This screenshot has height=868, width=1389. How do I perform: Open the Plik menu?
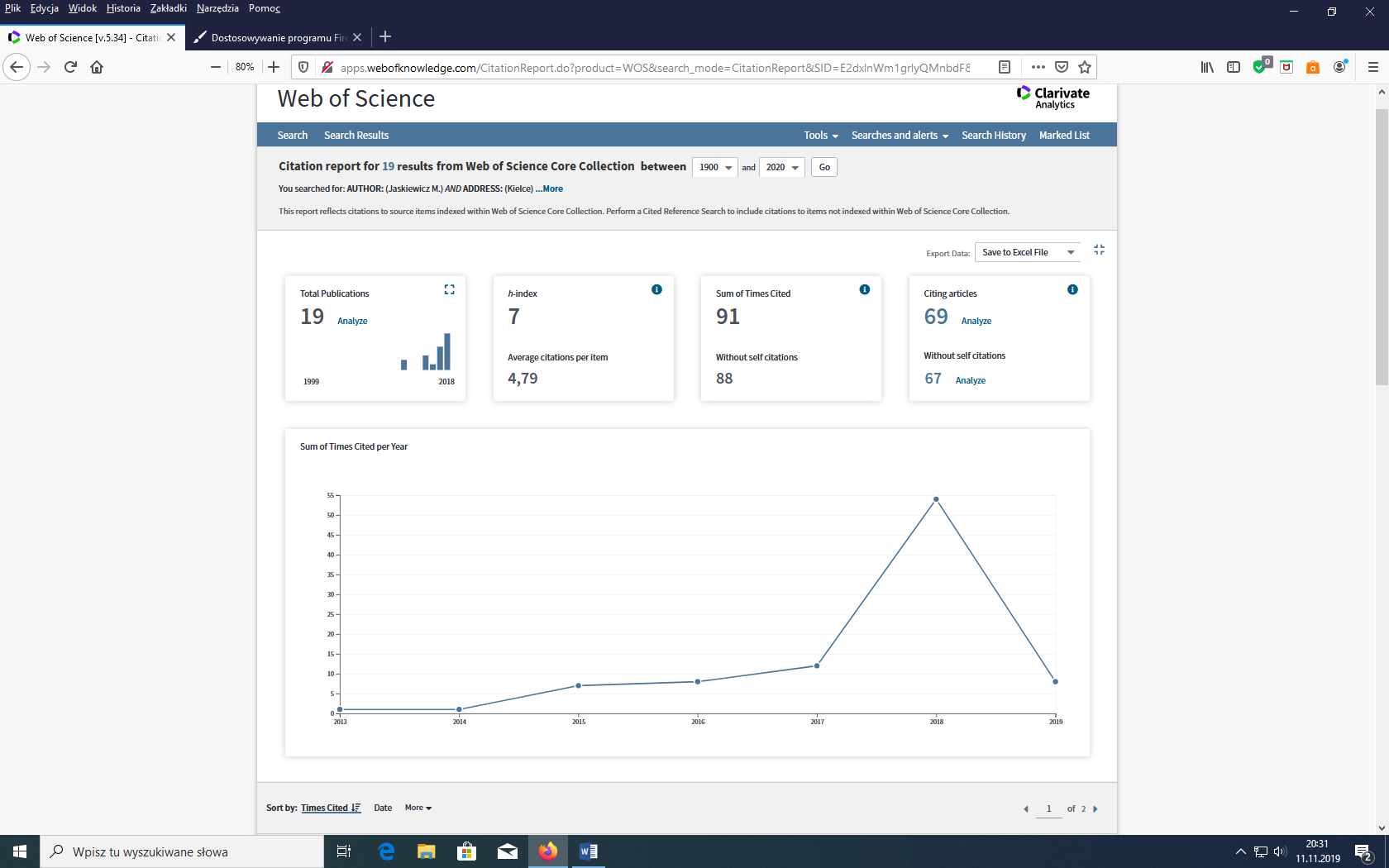[x=12, y=8]
